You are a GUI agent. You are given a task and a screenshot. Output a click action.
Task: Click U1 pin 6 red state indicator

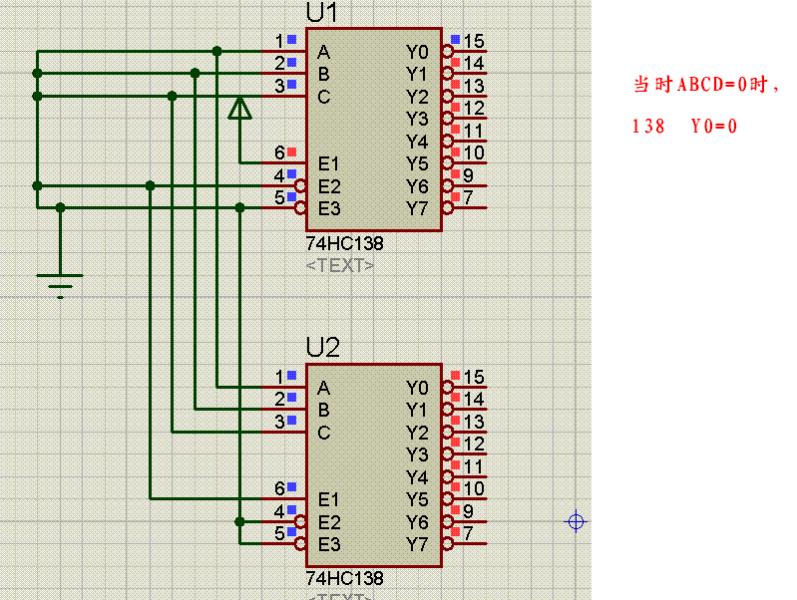click(291, 152)
